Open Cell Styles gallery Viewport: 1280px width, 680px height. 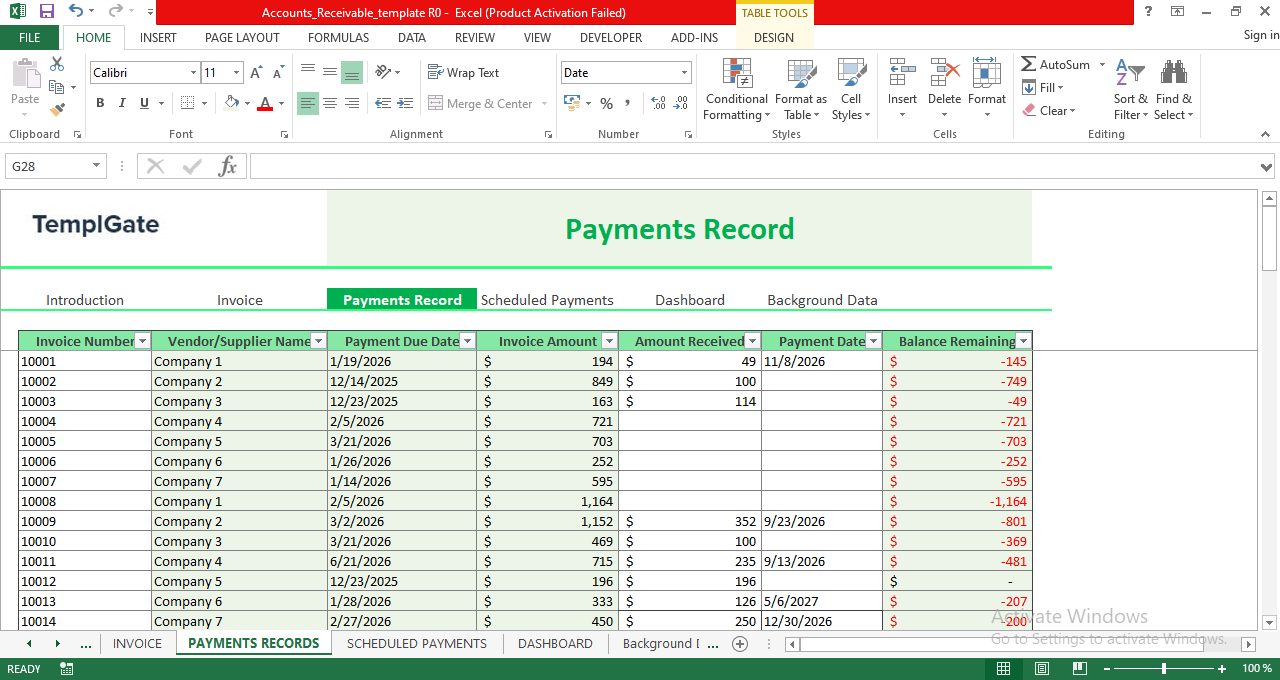tap(851, 90)
